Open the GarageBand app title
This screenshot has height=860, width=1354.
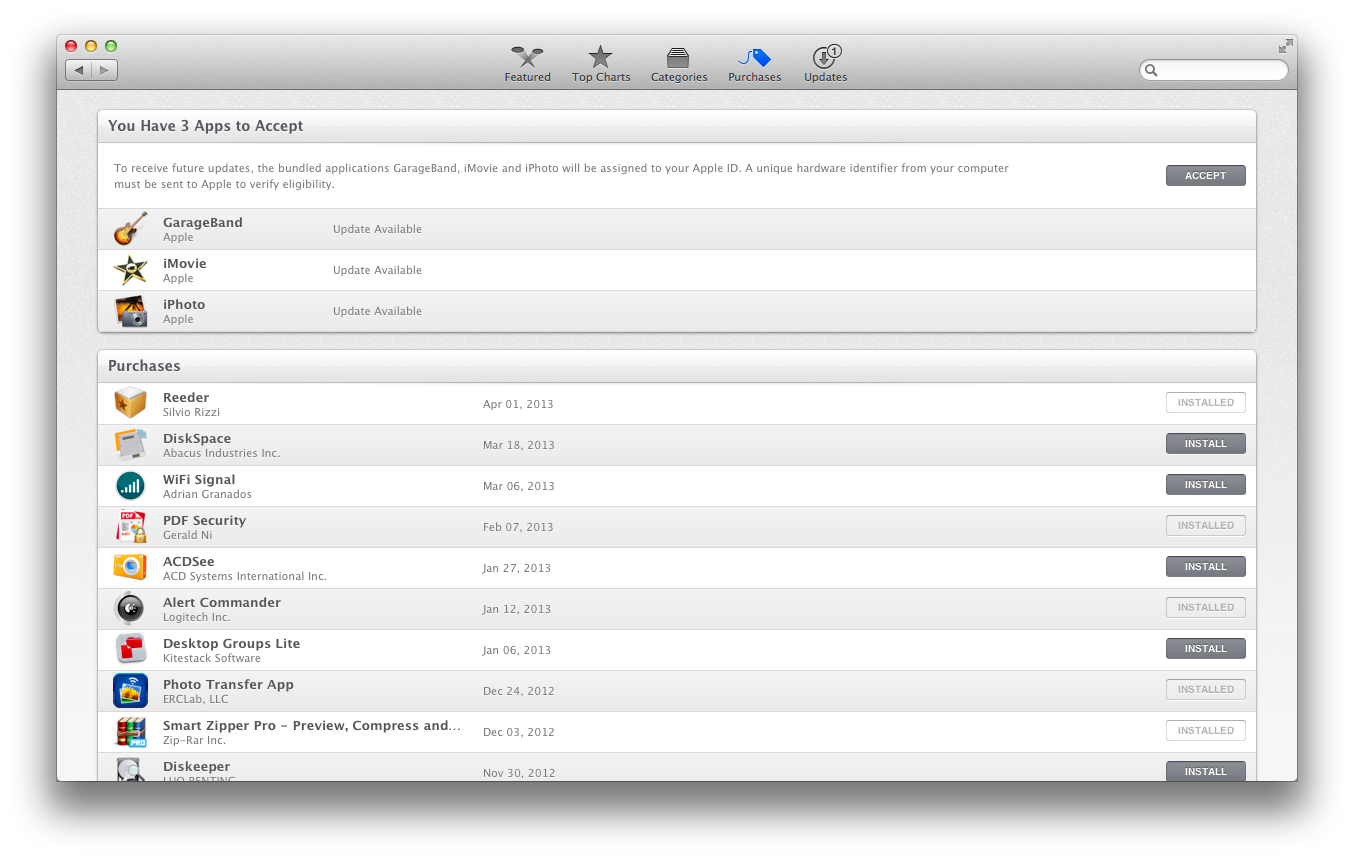[203, 222]
